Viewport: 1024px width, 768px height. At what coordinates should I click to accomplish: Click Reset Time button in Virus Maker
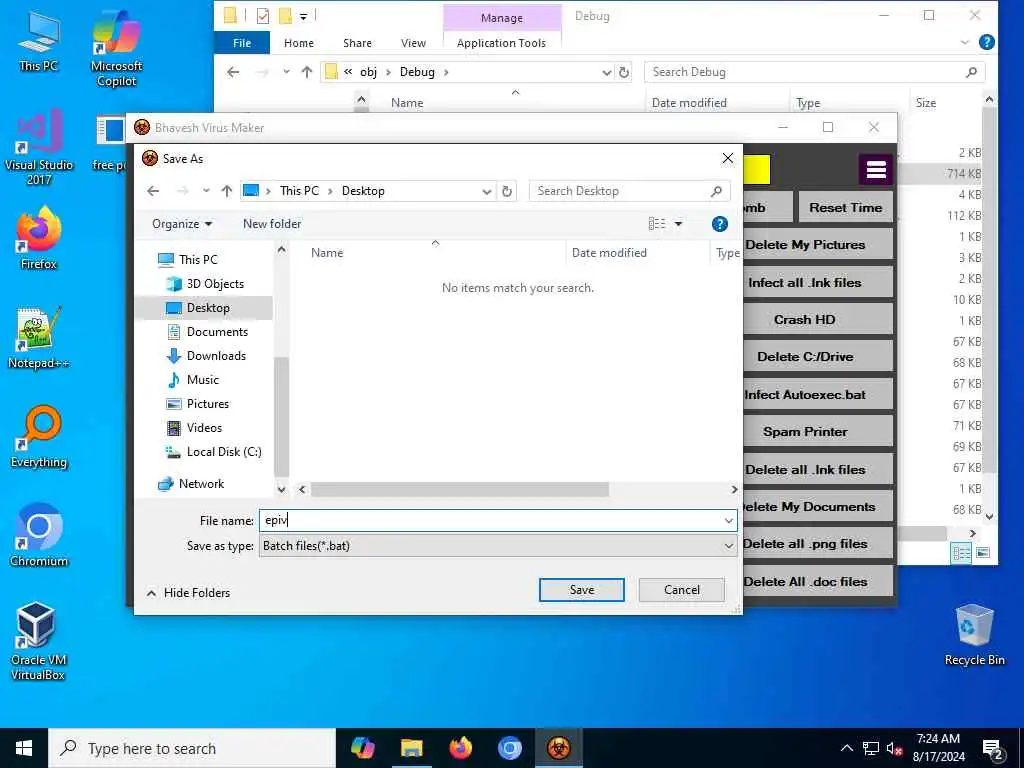tap(845, 208)
